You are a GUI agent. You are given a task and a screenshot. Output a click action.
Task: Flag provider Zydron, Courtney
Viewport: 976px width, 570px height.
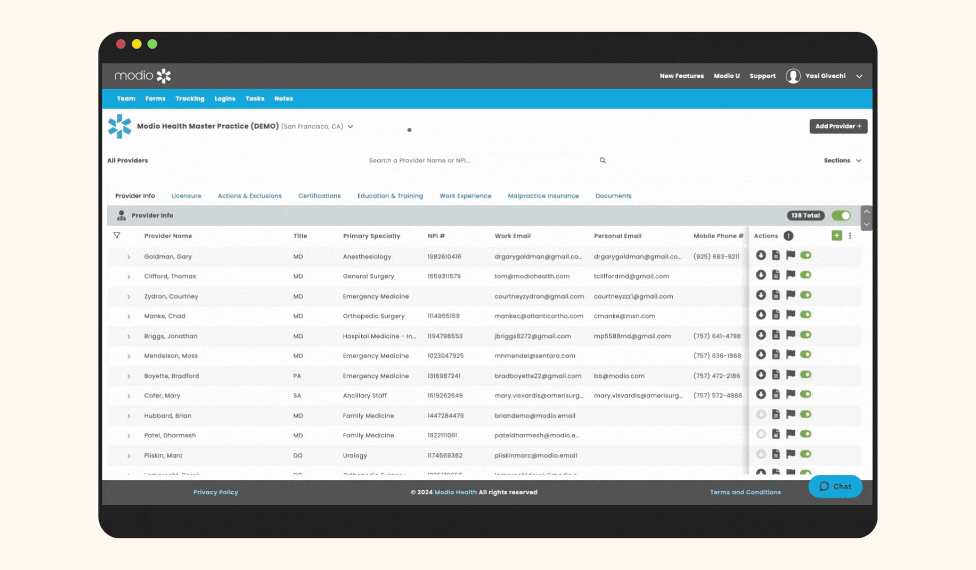790,295
